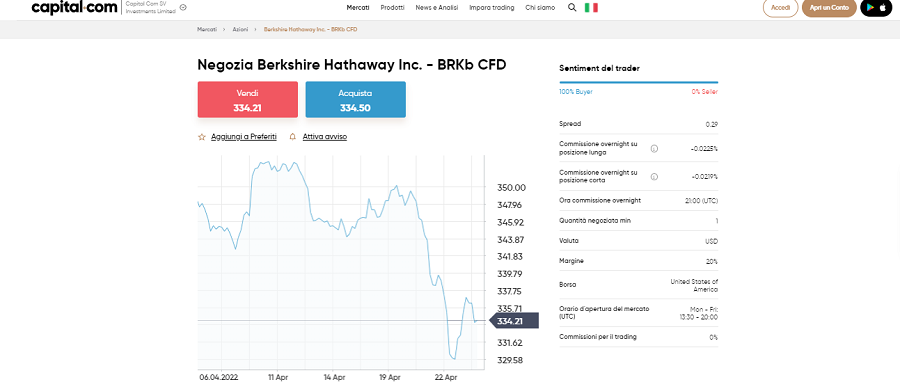The image size is (900, 389).
Task: Click the star icon for Aggiungi a Preferiti
Action: tap(201, 137)
